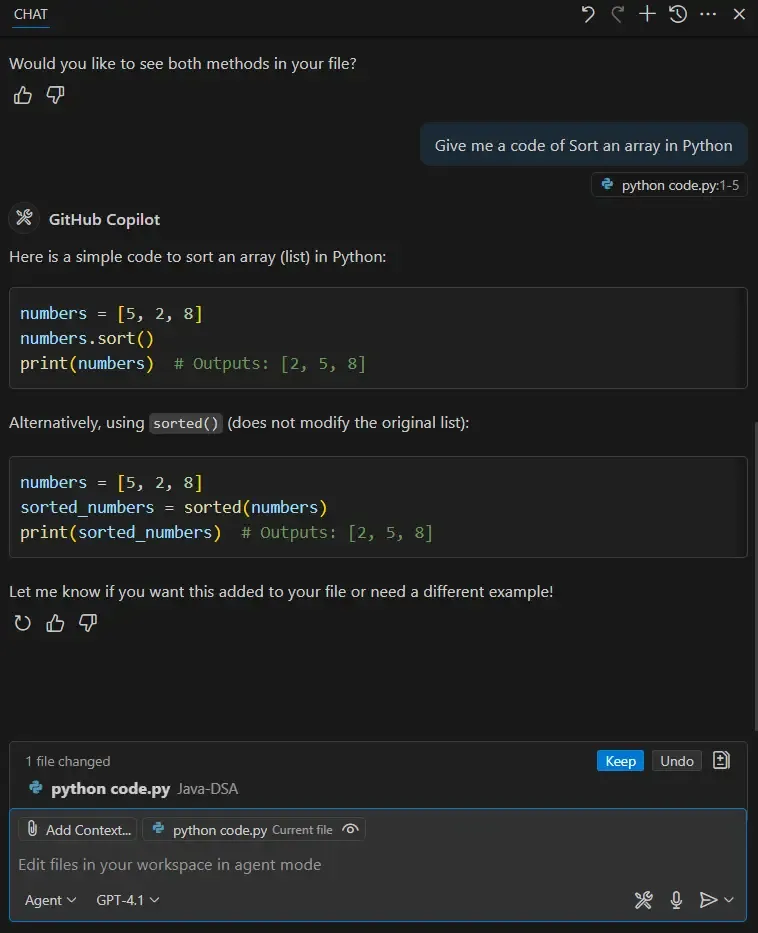This screenshot has width=758, height=933.
Task: Click the paperclip attach icon
Action: click(x=33, y=829)
